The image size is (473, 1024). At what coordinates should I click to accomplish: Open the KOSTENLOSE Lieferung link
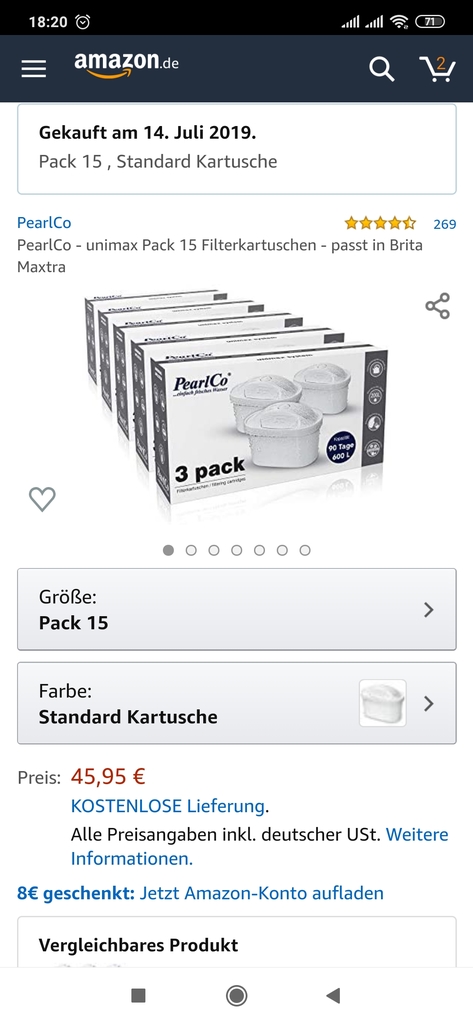(168, 806)
